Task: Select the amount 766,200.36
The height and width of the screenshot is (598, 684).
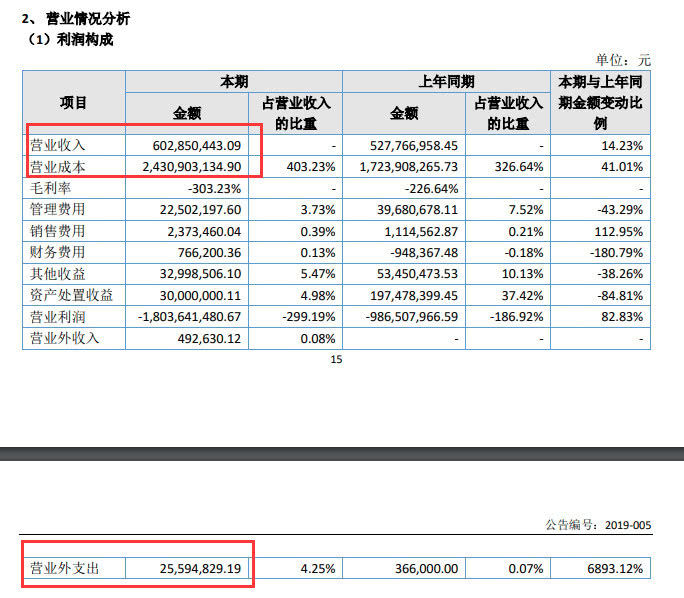Action: [209, 253]
